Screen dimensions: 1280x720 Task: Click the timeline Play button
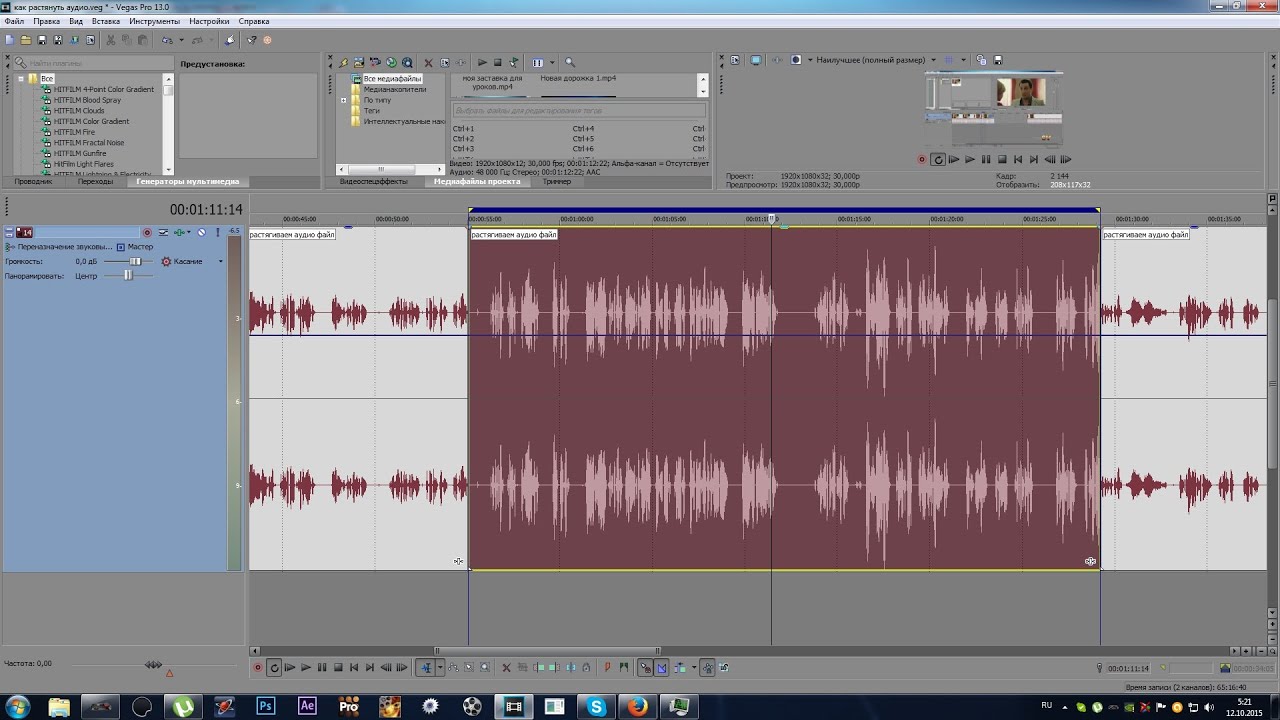306,668
